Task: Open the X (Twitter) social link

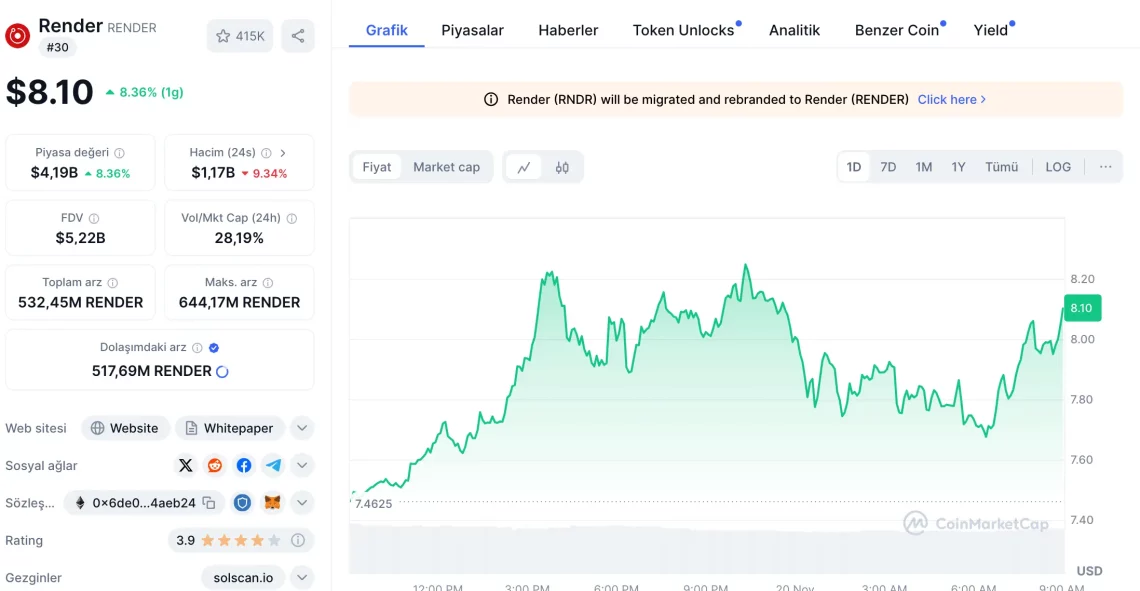Action: coord(186,465)
